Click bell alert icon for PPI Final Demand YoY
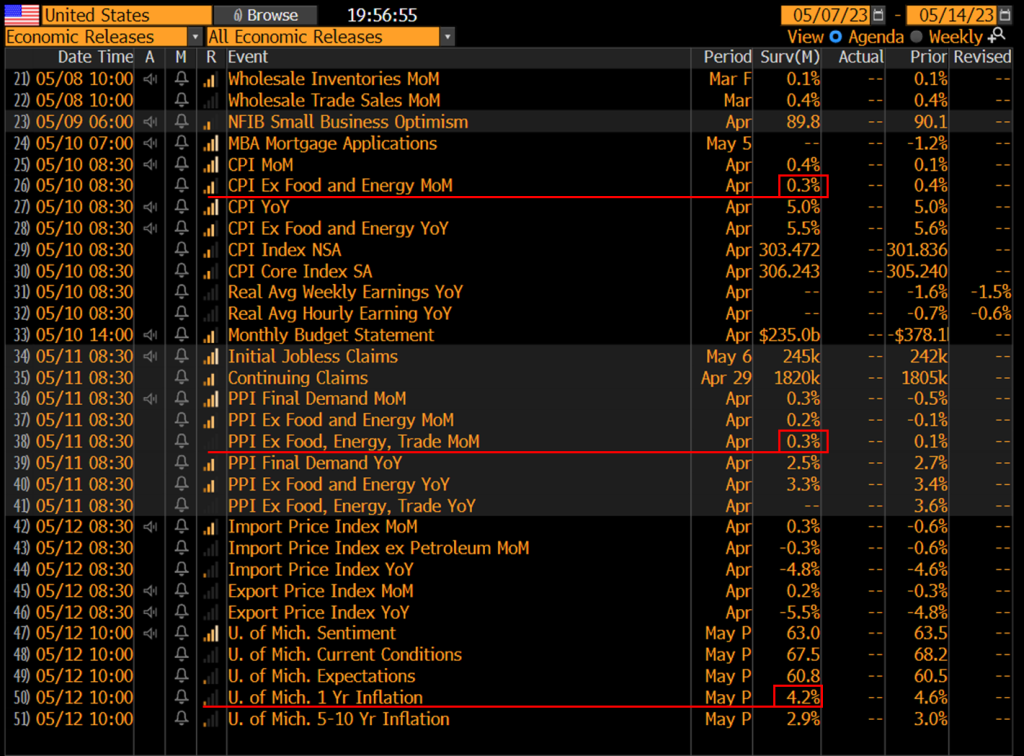Image resolution: width=1024 pixels, height=756 pixels. click(182, 463)
